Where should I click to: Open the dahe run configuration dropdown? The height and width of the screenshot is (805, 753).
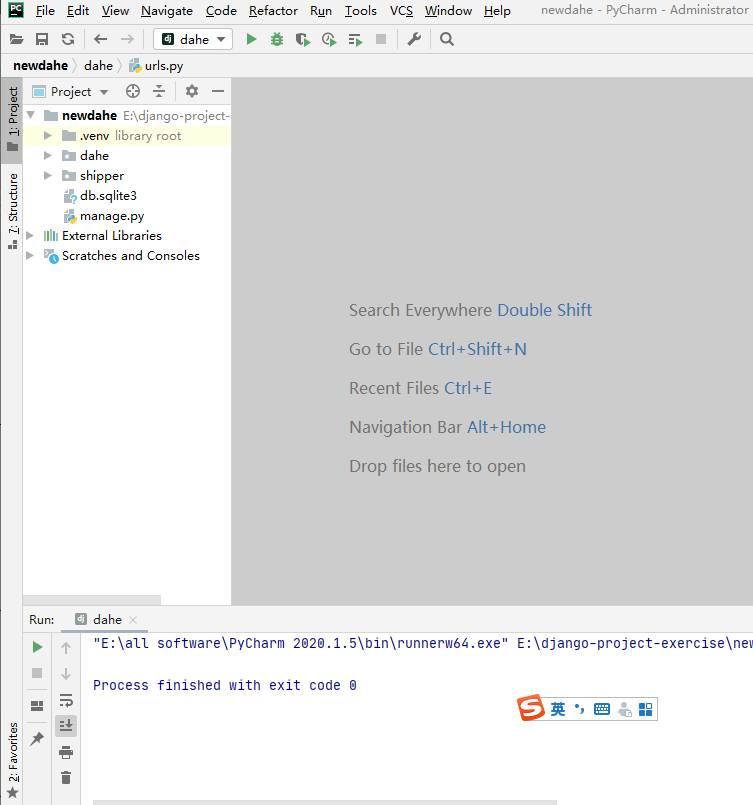(x=193, y=40)
